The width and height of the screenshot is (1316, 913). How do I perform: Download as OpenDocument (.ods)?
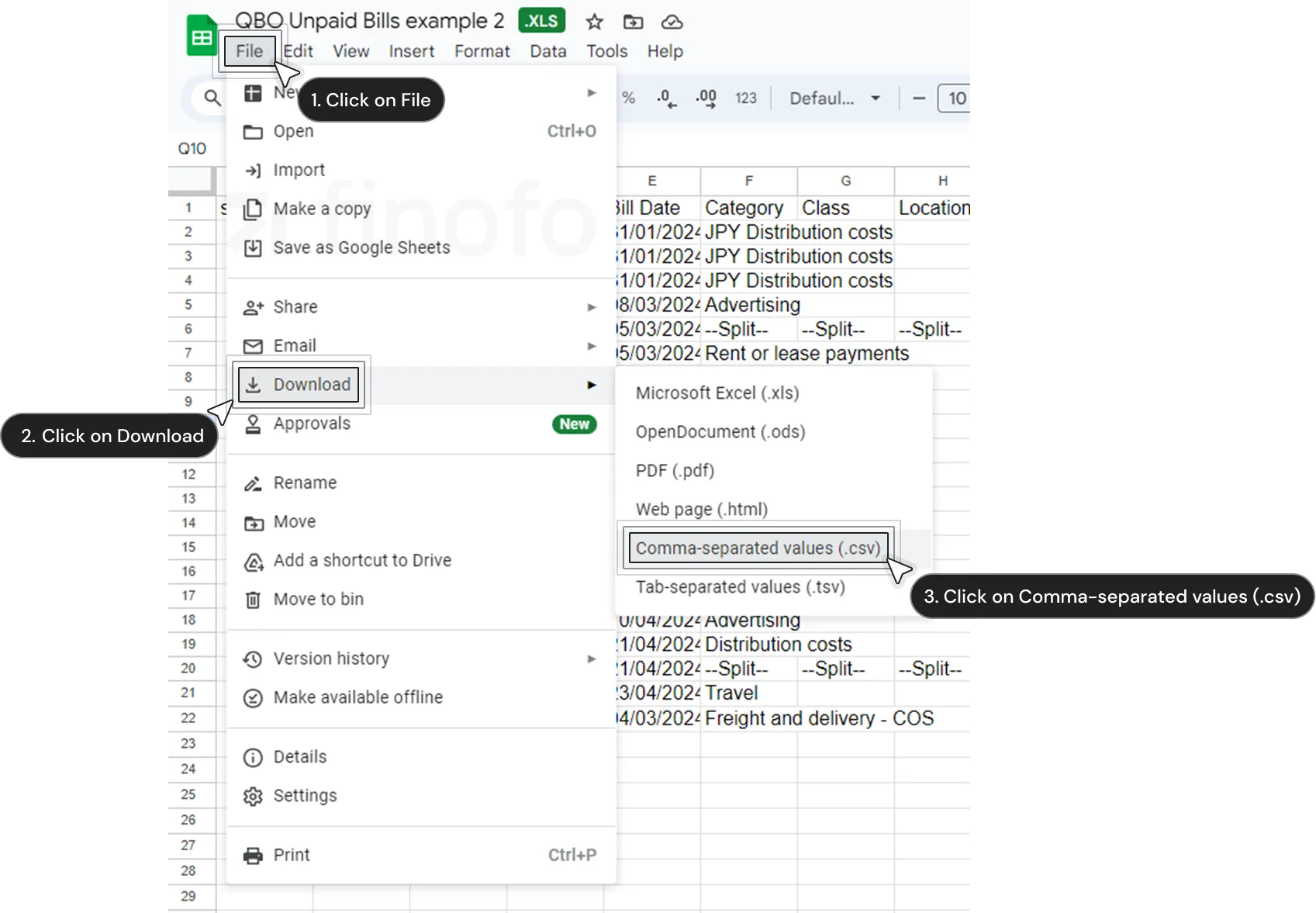point(773,432)
